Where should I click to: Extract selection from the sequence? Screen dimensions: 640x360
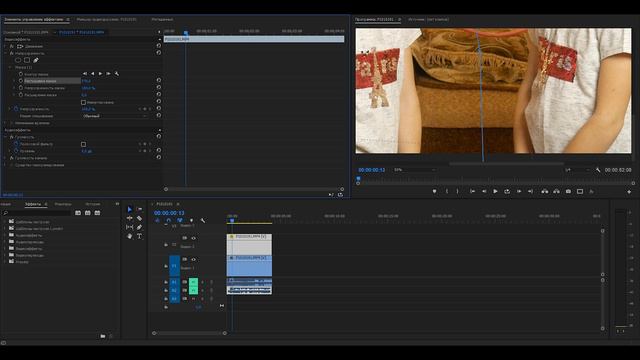click(556, 191)
